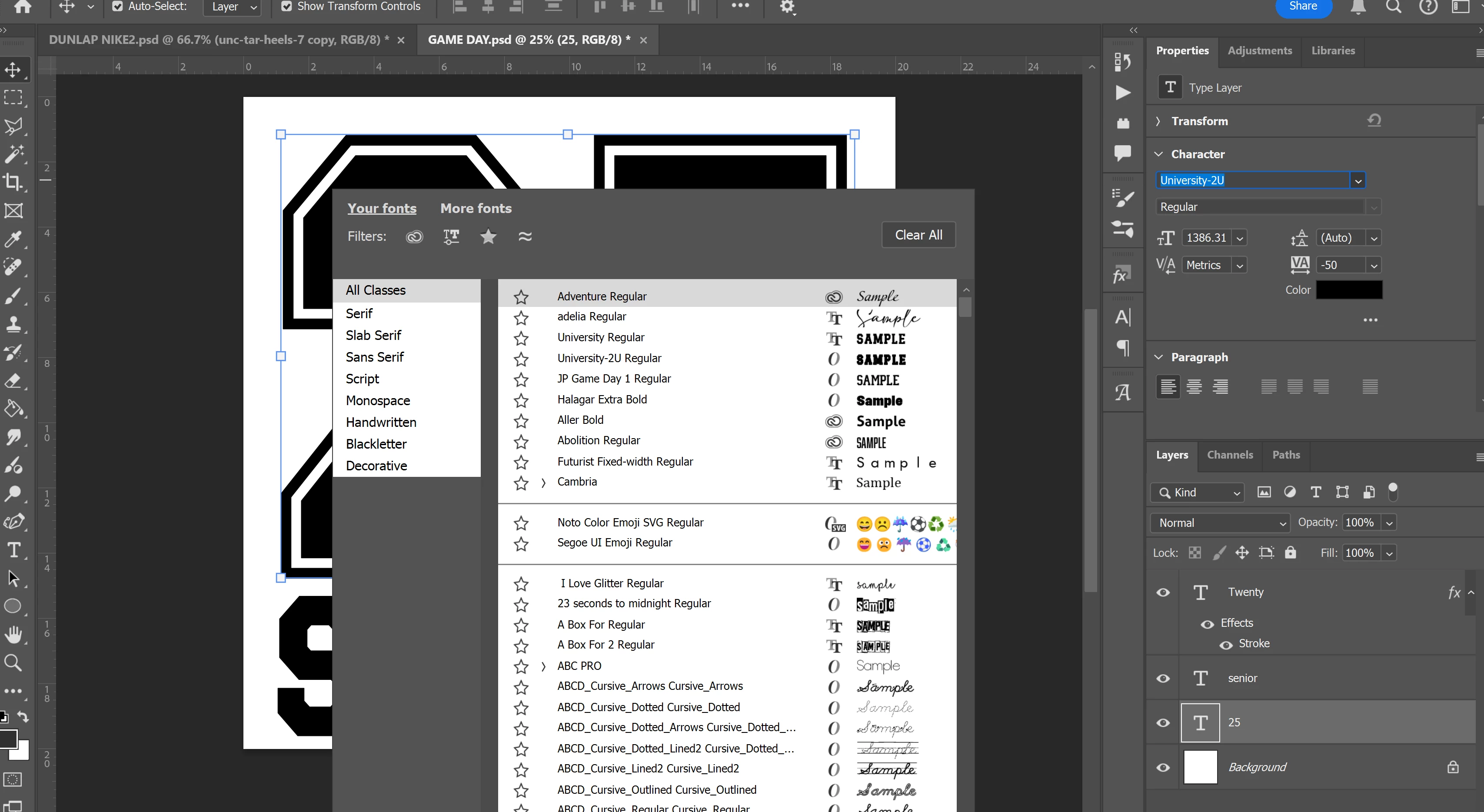Screen dimensions: 1484x812
Task: Open the font family dropdown arrow
Action: 1358,181
